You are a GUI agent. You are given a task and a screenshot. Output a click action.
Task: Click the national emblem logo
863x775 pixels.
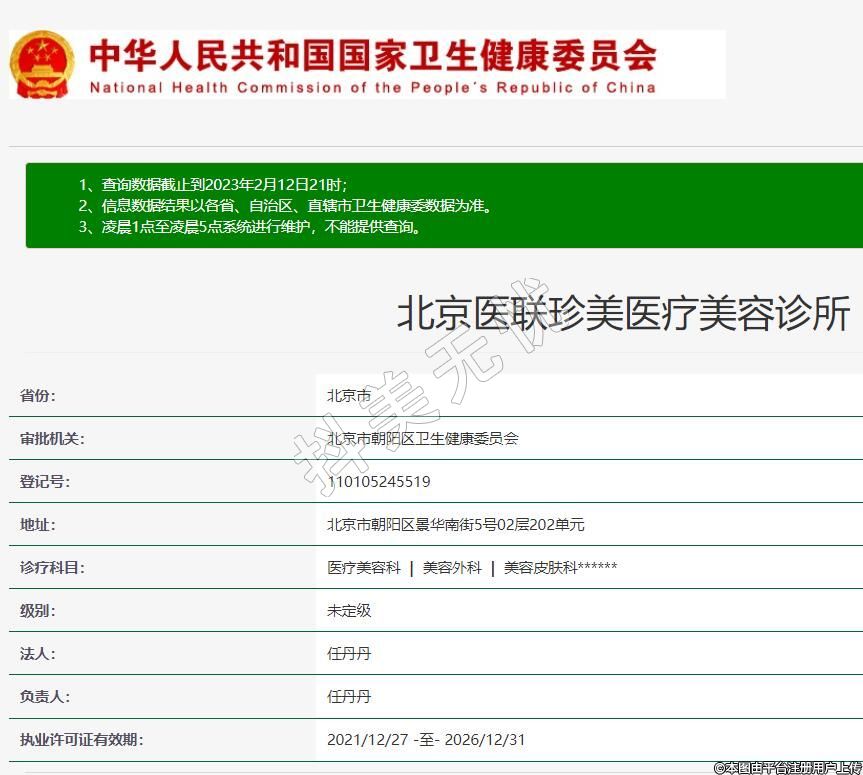(42, 63)
